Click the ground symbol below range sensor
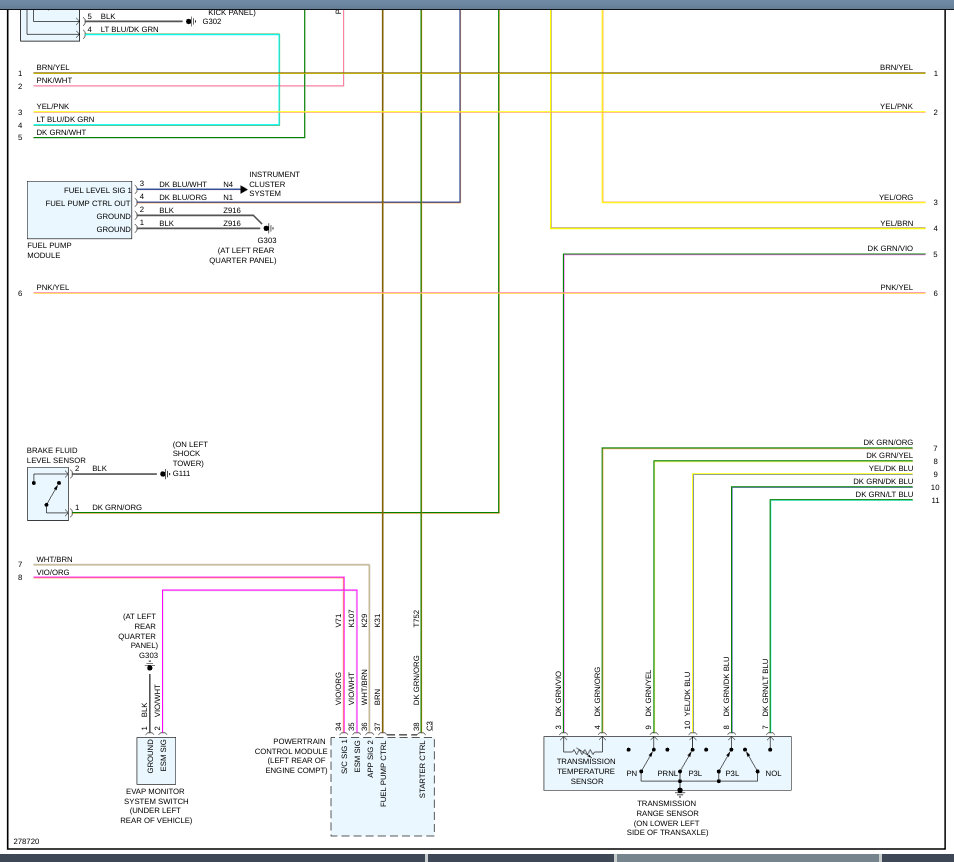 [x=680, y=792]
